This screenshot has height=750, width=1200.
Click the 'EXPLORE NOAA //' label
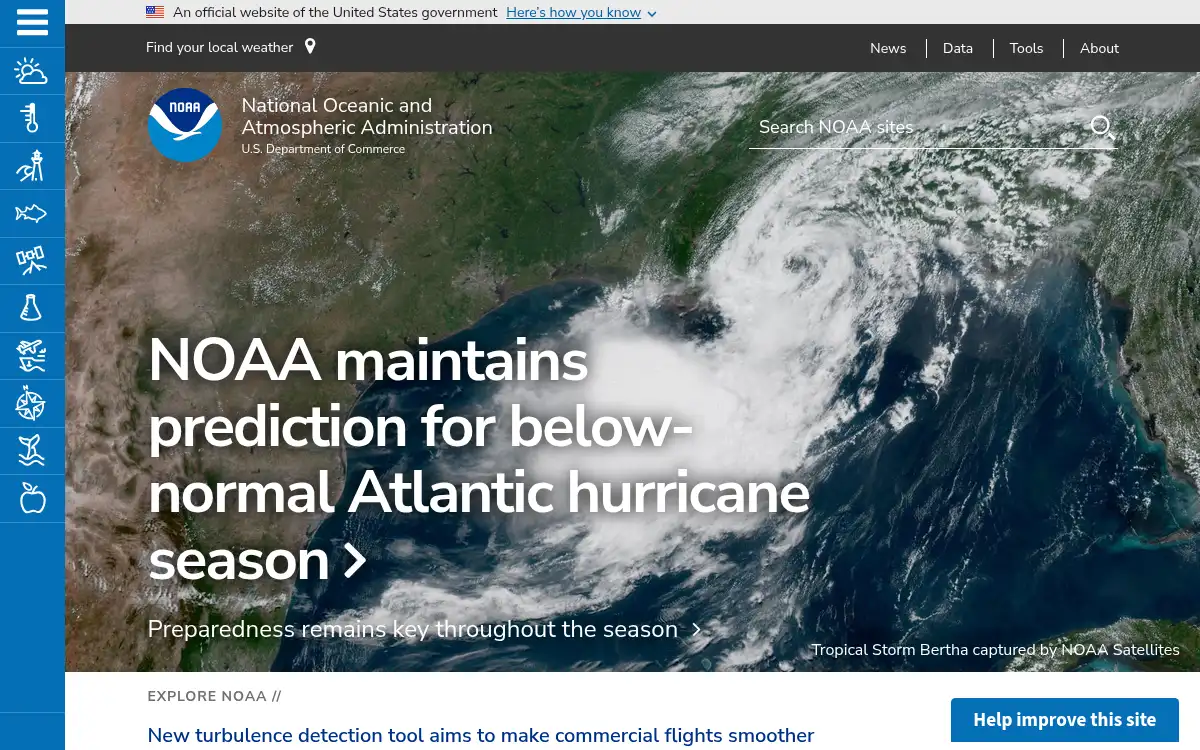pos(215,696)
